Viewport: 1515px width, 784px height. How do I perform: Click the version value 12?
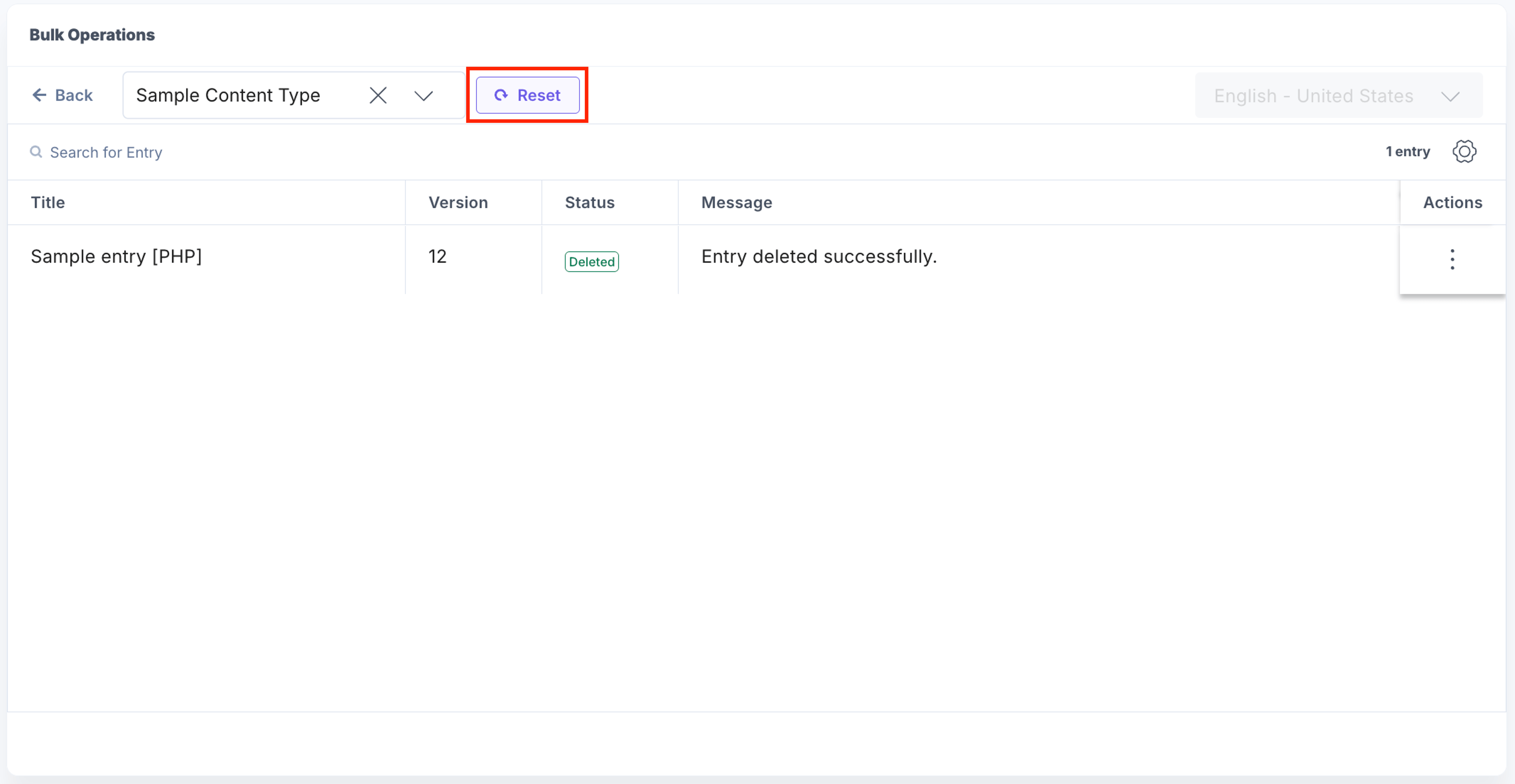tap(437, 256)
